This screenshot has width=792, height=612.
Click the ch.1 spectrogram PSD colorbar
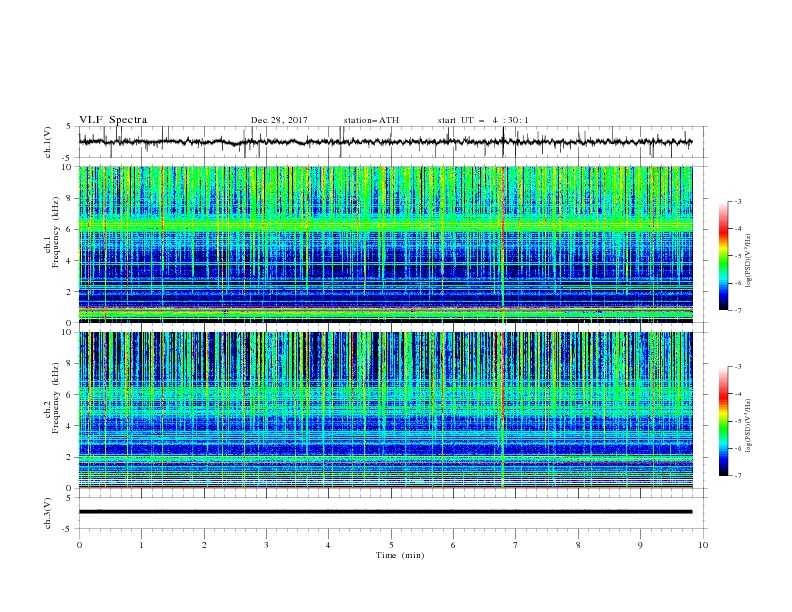click(x=723, y=255)
